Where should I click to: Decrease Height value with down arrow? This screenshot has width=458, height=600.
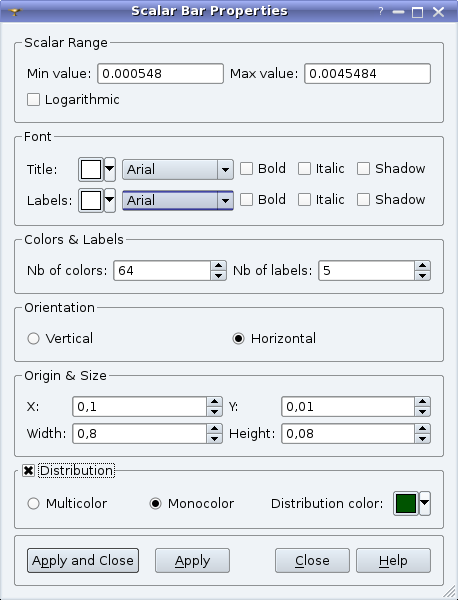coord(422,439)
